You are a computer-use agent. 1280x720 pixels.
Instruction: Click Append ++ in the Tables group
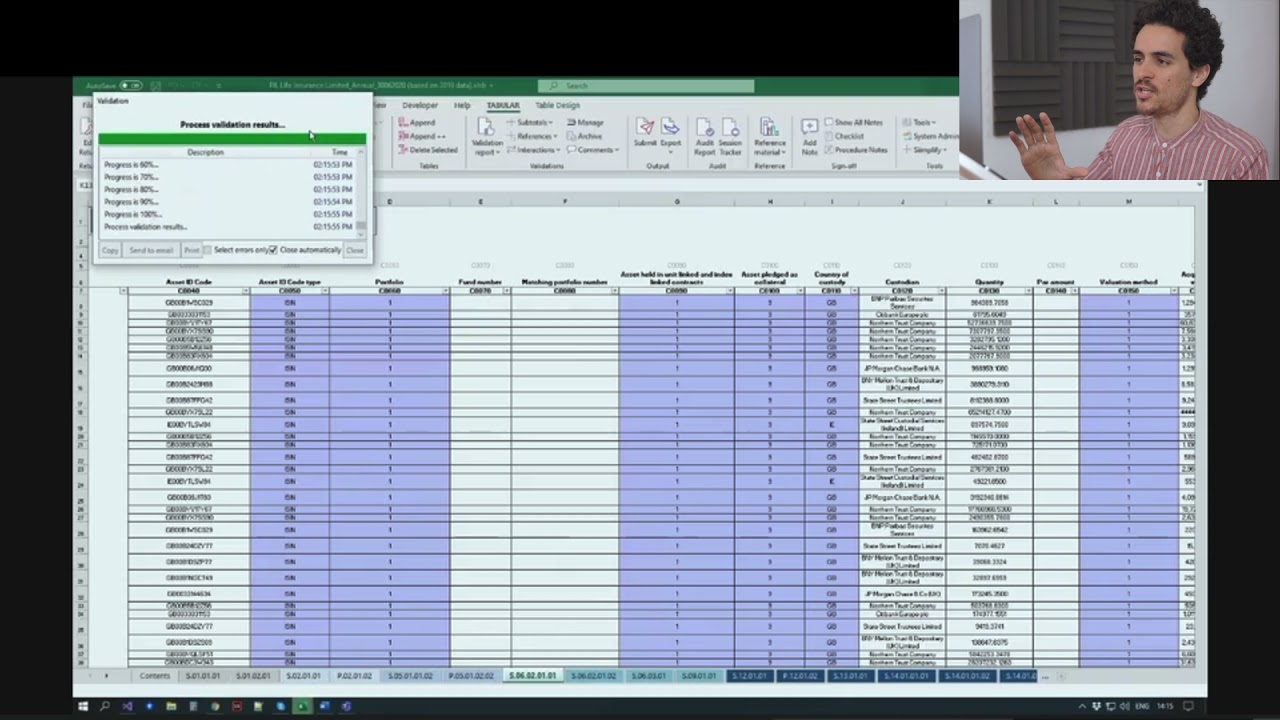422,136
